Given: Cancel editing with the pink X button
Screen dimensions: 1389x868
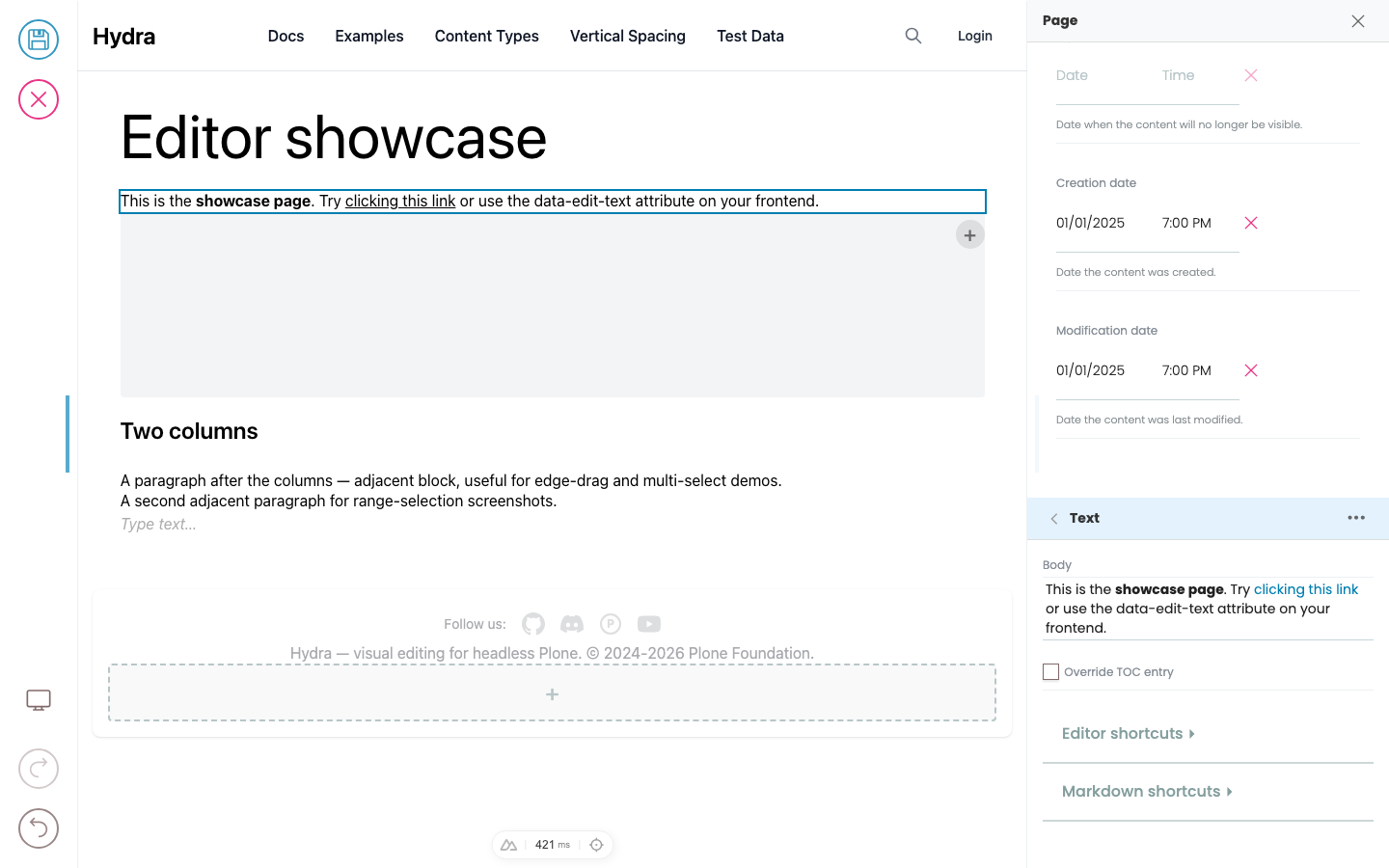Looking at the screenshot, I should [x=39, y=99].
